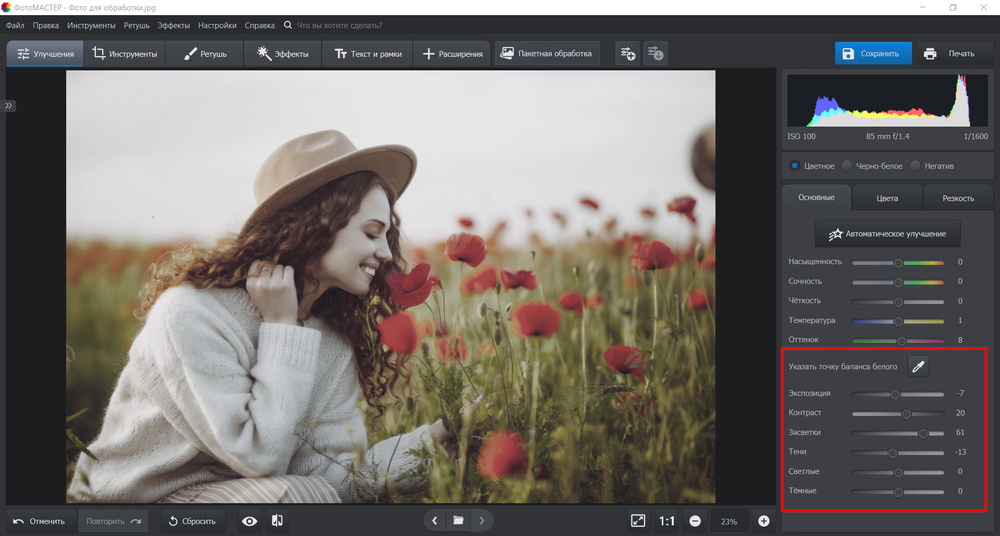Click the Автоматическое улучшение button
The image size is (1000, 536).
point(888,234)
